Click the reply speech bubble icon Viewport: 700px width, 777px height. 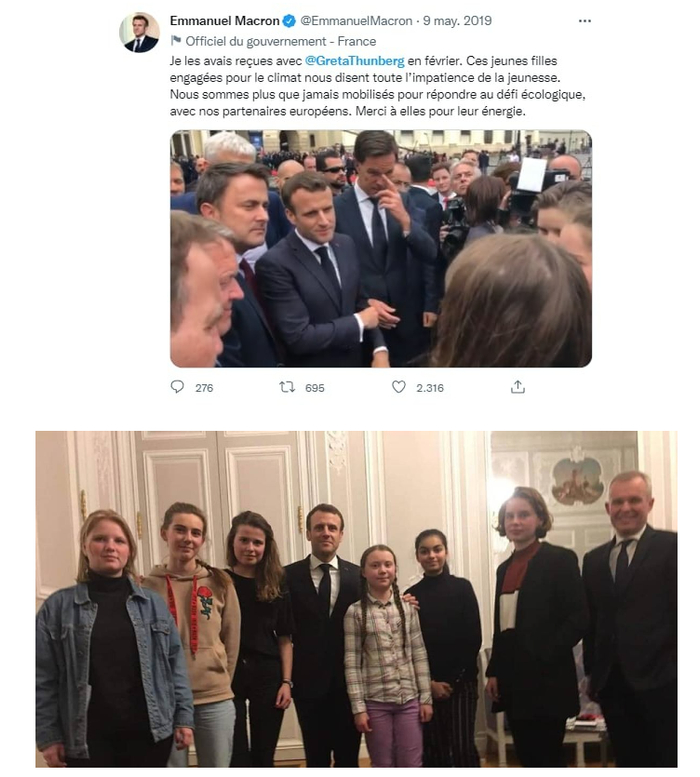tap(177, 387)
